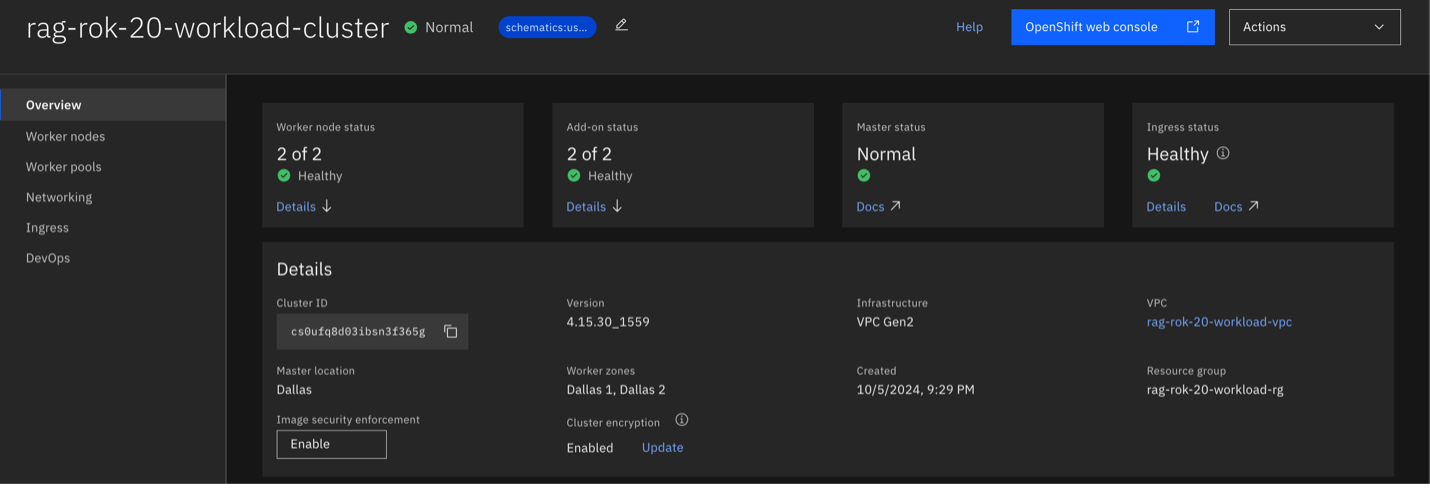1430x488 pixels.
Task: Click the Ingress status info icon
Action: coord(1222,154)
